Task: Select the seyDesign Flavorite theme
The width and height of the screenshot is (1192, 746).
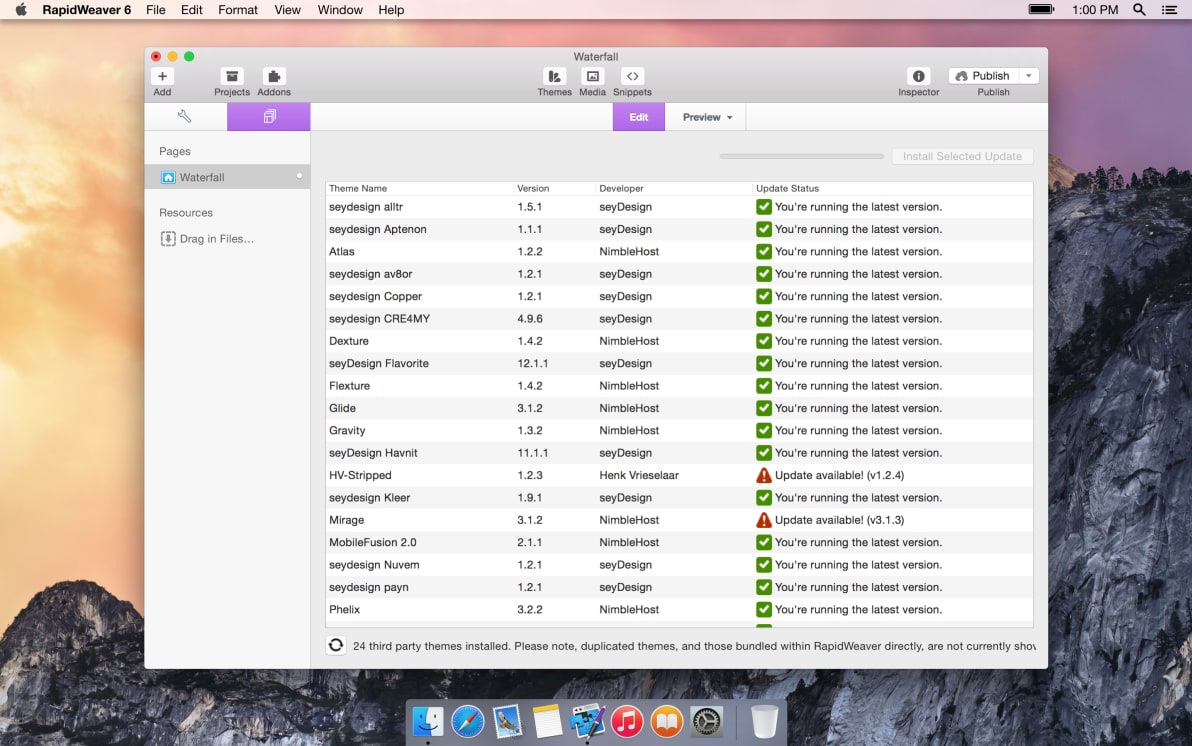Action: [379, 363]
